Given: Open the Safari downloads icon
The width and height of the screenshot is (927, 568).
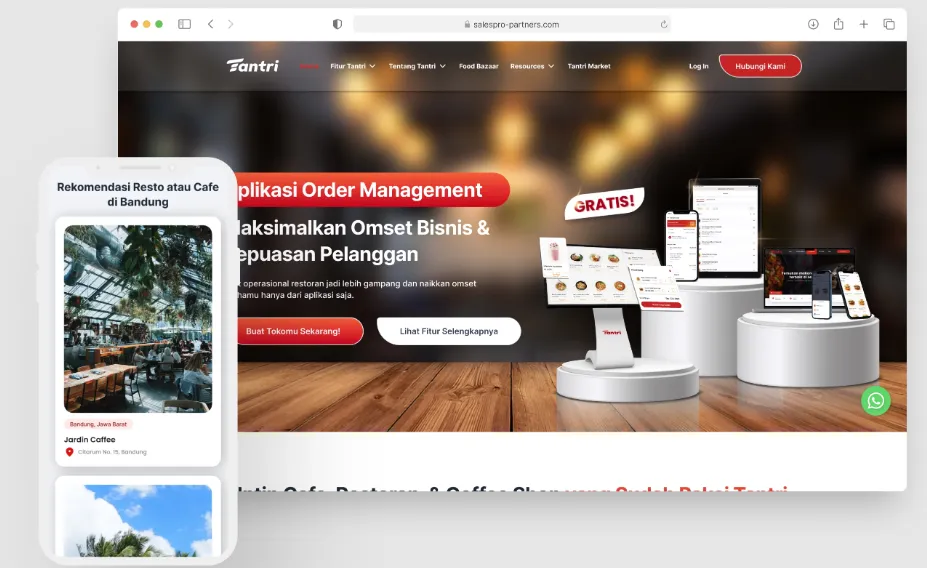Looking at the screenshot, I should tap(813, 24).
